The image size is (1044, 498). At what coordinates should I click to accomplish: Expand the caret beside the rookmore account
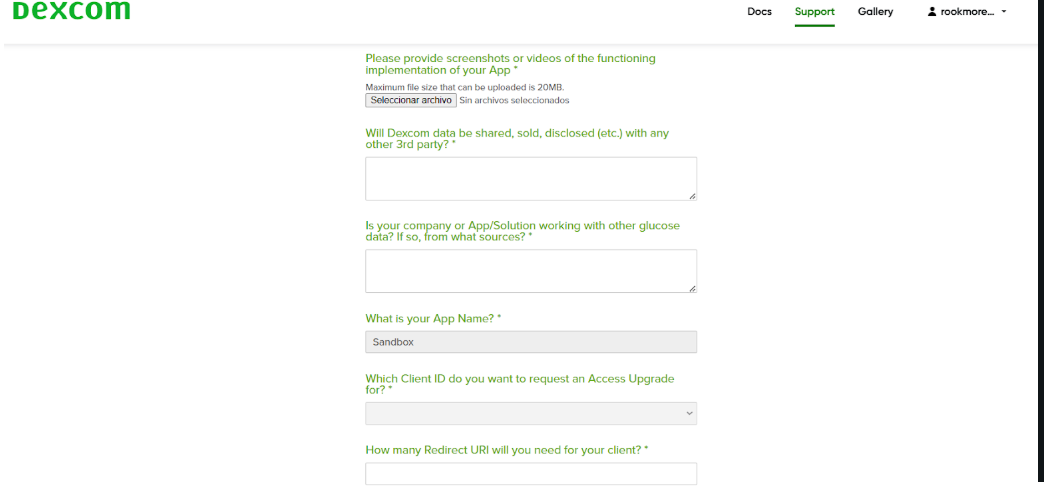pos(1004,12)
